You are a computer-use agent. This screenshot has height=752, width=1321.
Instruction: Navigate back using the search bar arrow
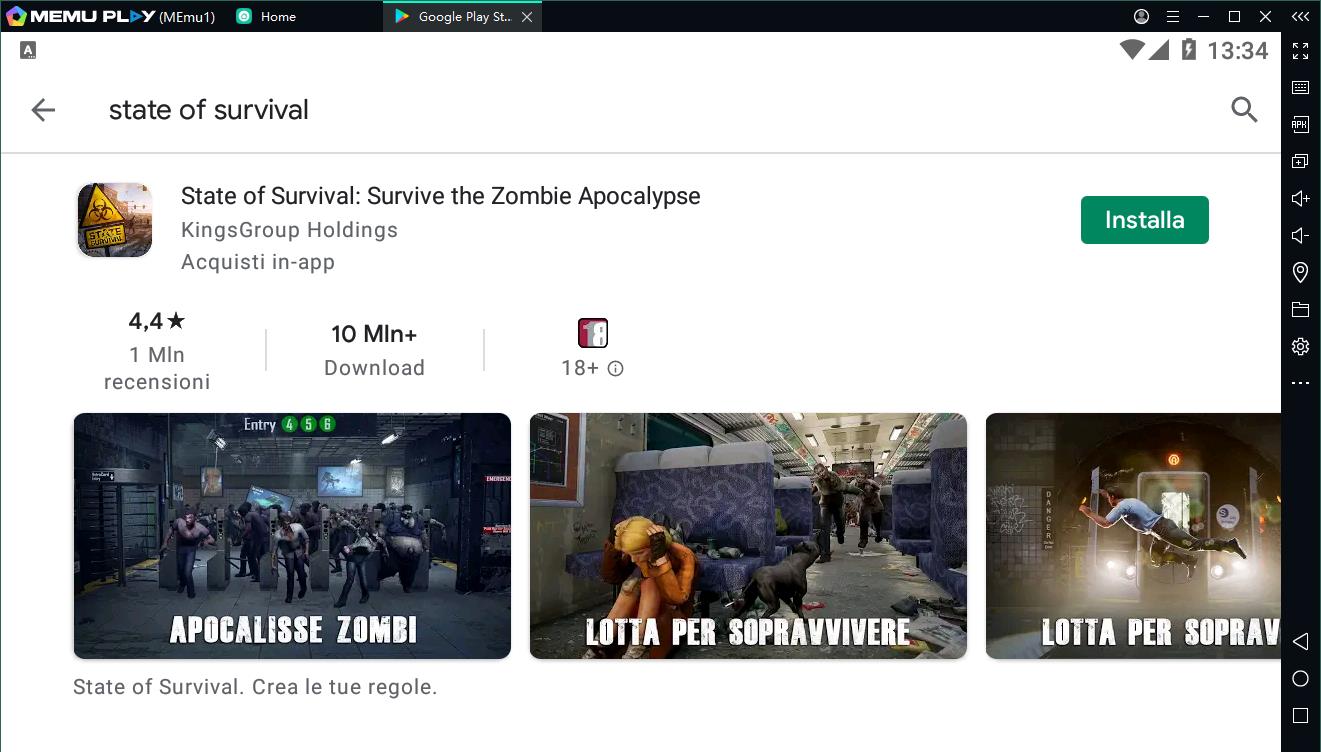pyautogui.click(x=43, y=110)
